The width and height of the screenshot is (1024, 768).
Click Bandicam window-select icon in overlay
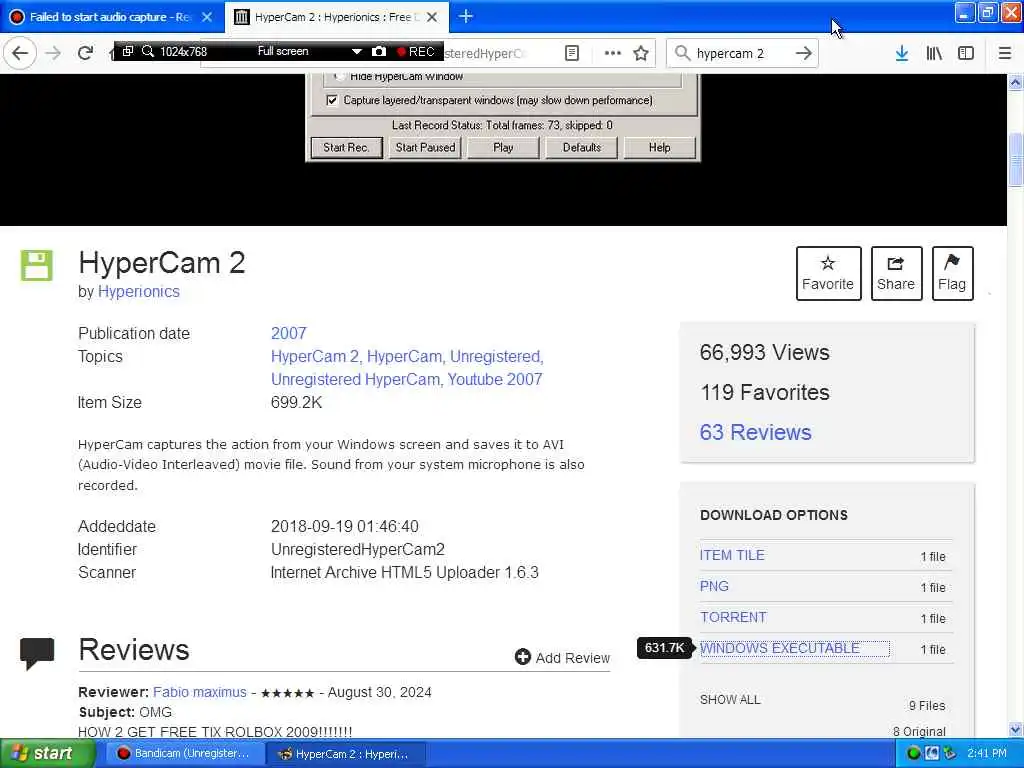click(128, 51)
